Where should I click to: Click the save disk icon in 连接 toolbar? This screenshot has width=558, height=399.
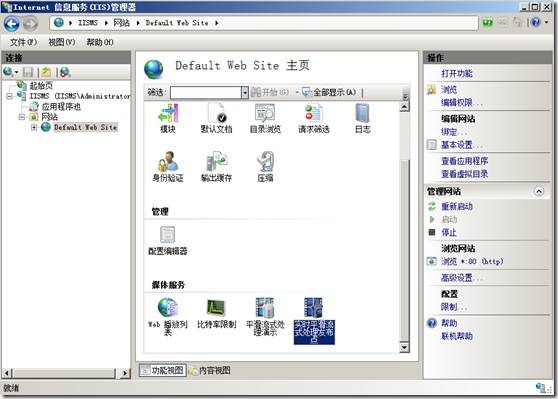28,72
